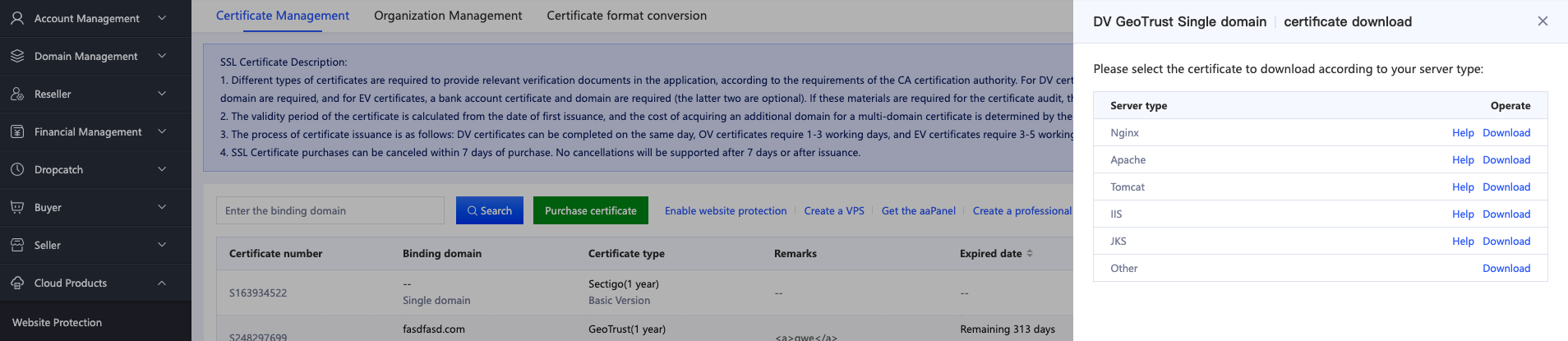This screenshot has width=1568, height=341.
Task: Close the certificate download panel
Action: click(1543, 21)
